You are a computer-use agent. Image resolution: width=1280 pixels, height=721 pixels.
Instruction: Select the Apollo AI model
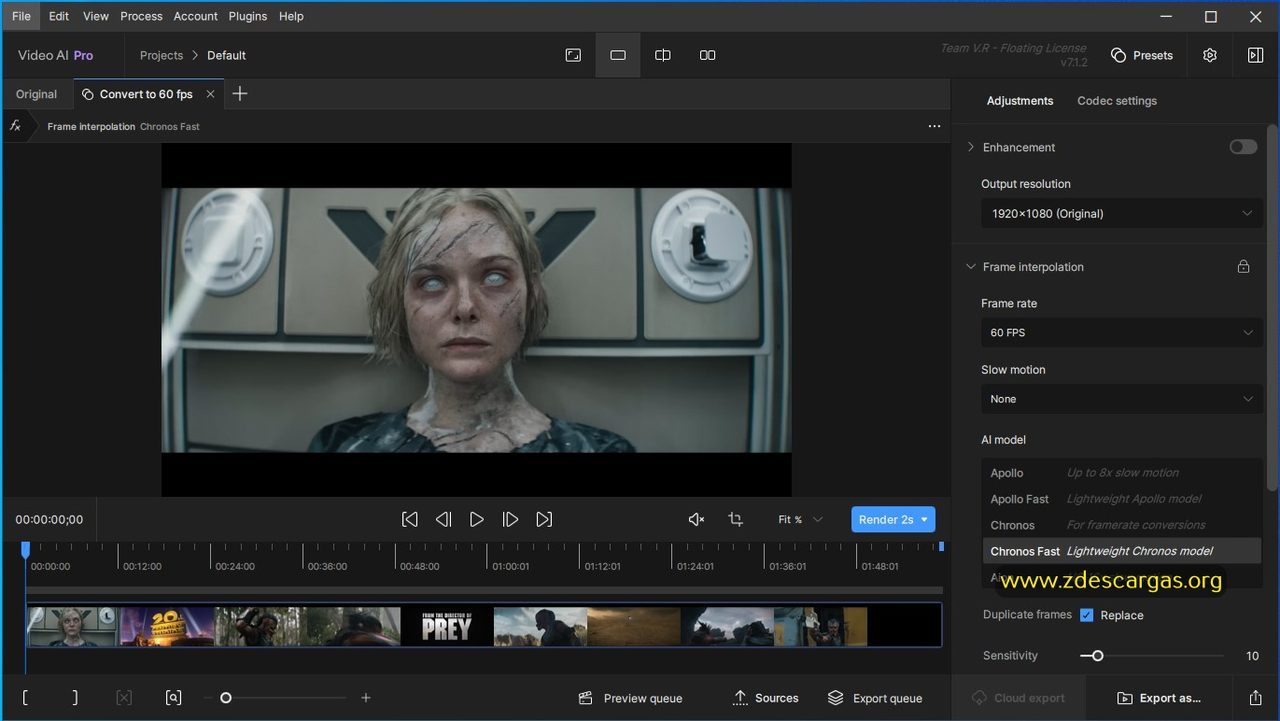[x=1122, y=473]
